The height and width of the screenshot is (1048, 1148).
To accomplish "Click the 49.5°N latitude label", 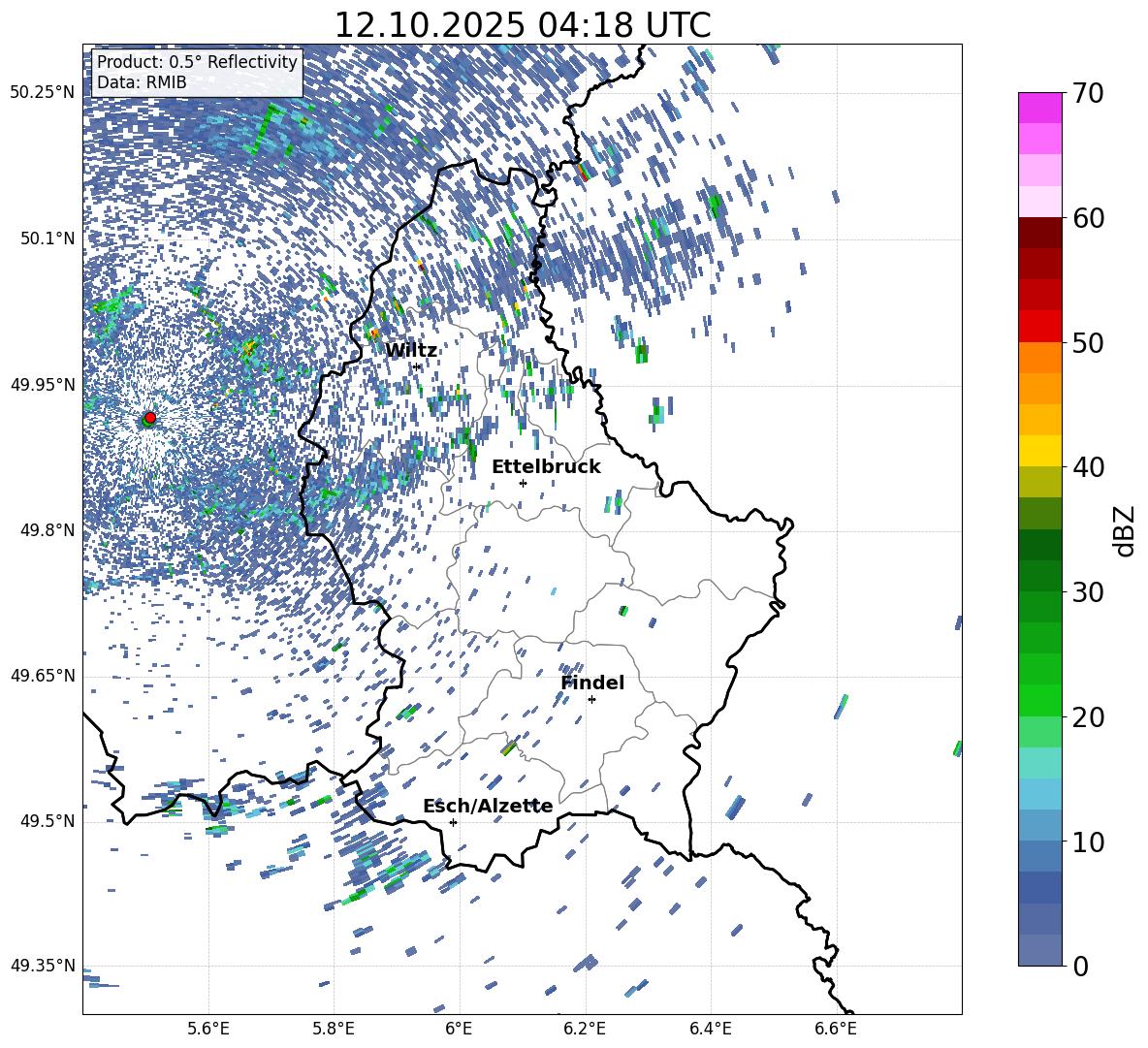I will pyautogui.click(x=47, y=821).
